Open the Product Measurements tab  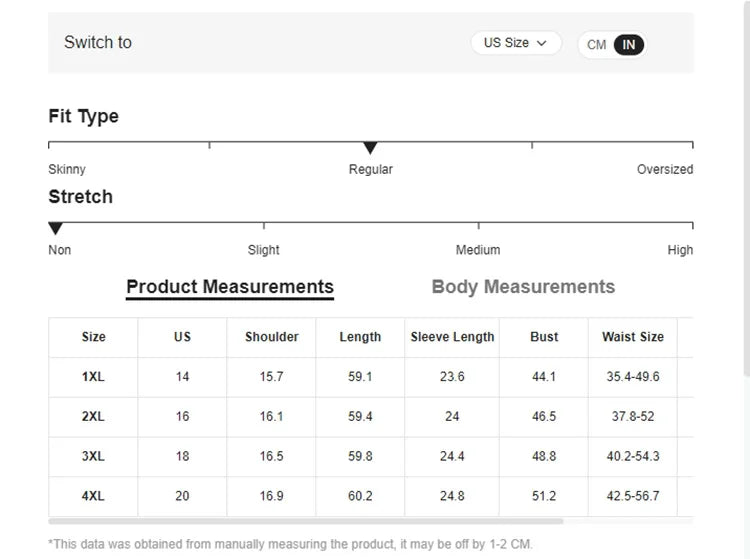coord(230,287)
